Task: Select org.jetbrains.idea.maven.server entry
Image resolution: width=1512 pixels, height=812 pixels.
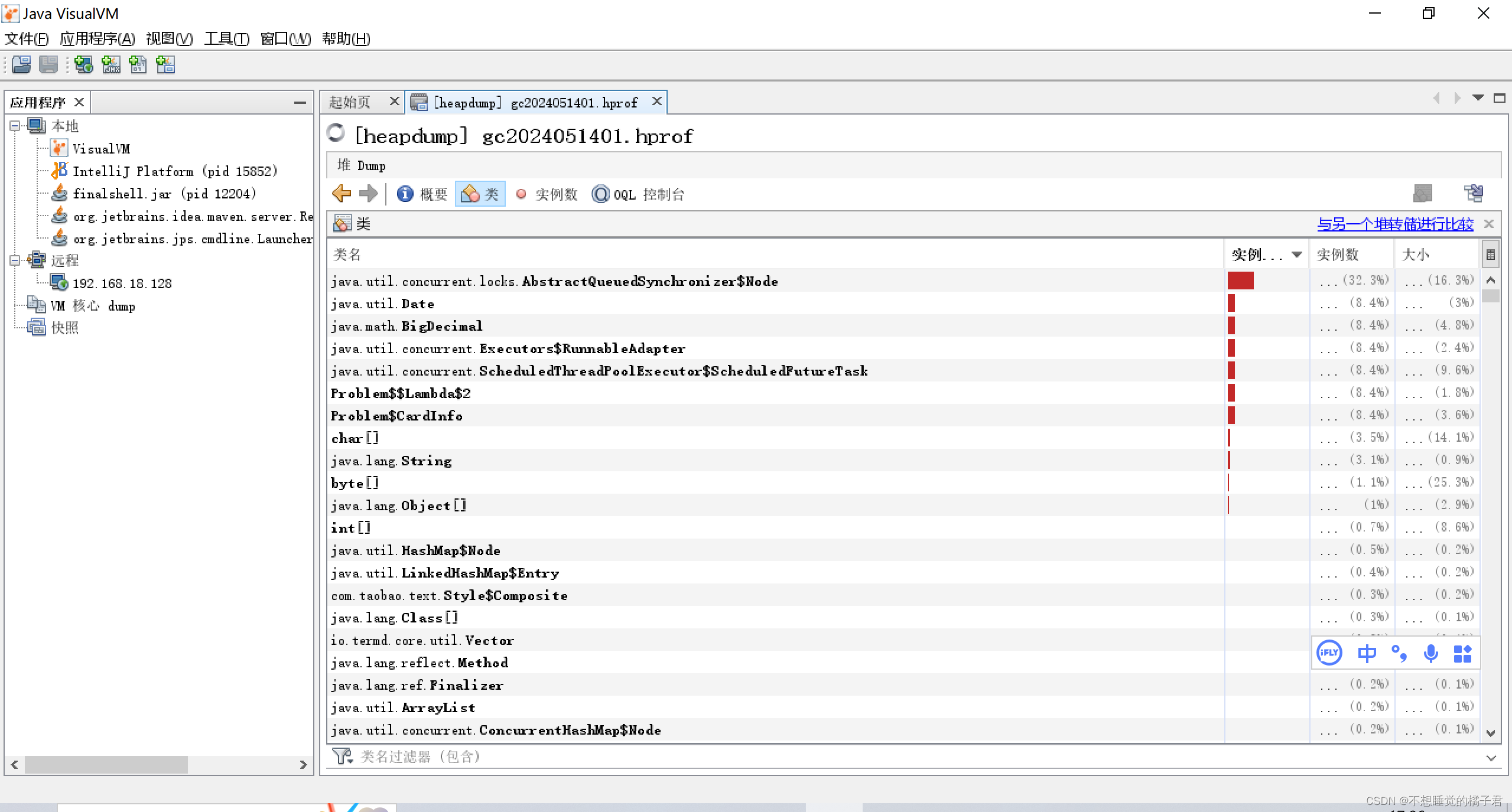Action: pyautogui.click(x=182, y=216)
